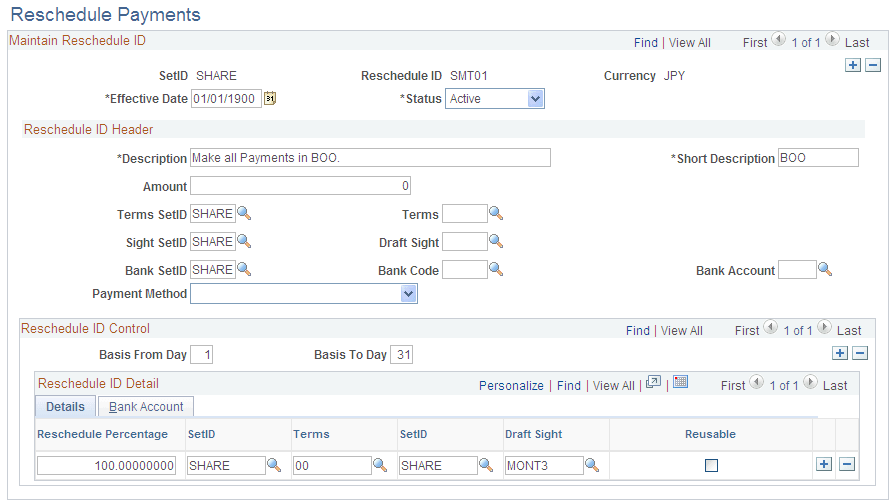The height and width of the screenshot is (504, 895).
Task: Open lookup for Bank Account field
Action: 825,269
